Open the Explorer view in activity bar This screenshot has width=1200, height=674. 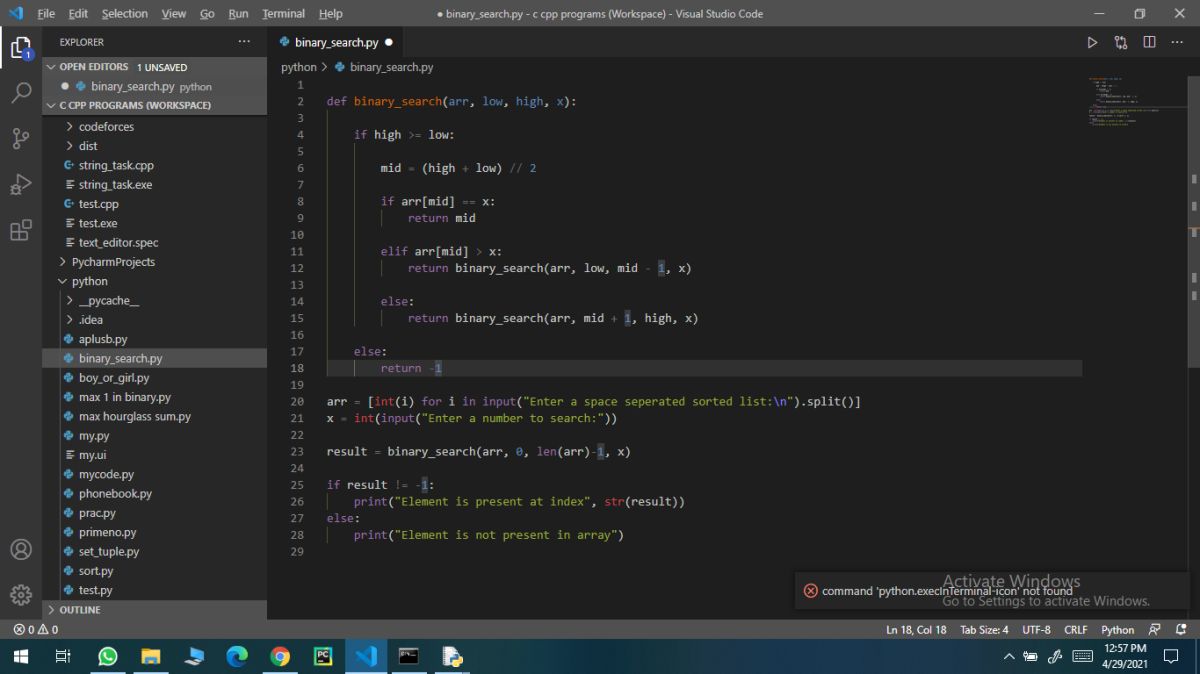click(20, 47)
